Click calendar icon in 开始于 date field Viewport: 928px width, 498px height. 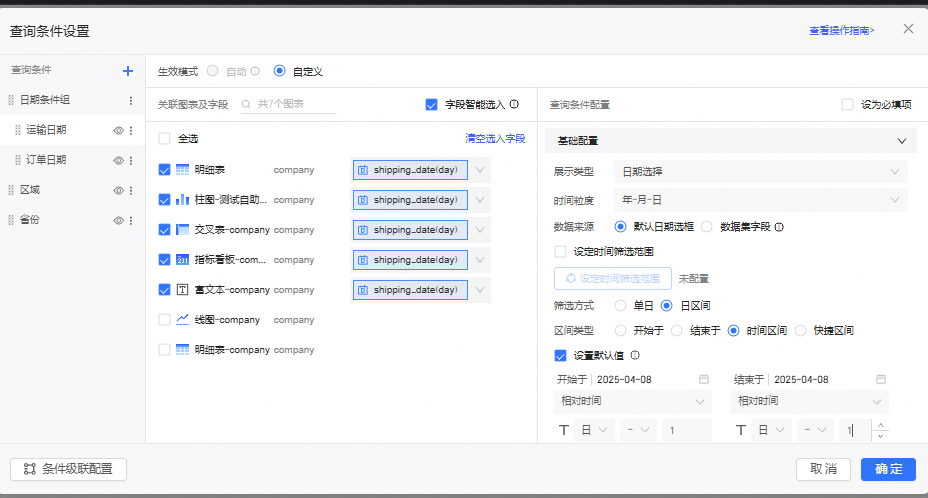point(704,380)
